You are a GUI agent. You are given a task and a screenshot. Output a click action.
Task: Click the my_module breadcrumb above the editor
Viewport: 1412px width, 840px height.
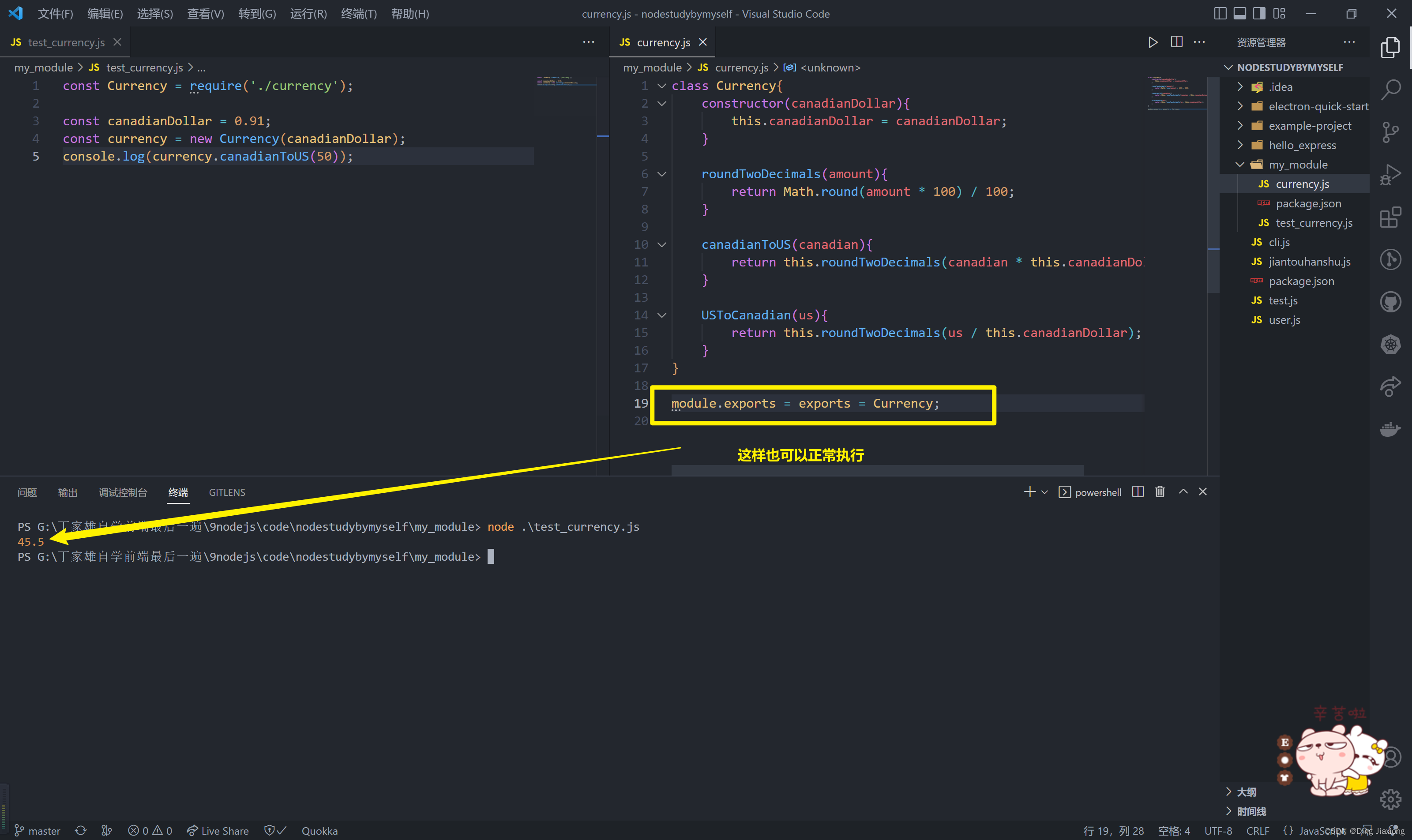[x=652, y=67]
